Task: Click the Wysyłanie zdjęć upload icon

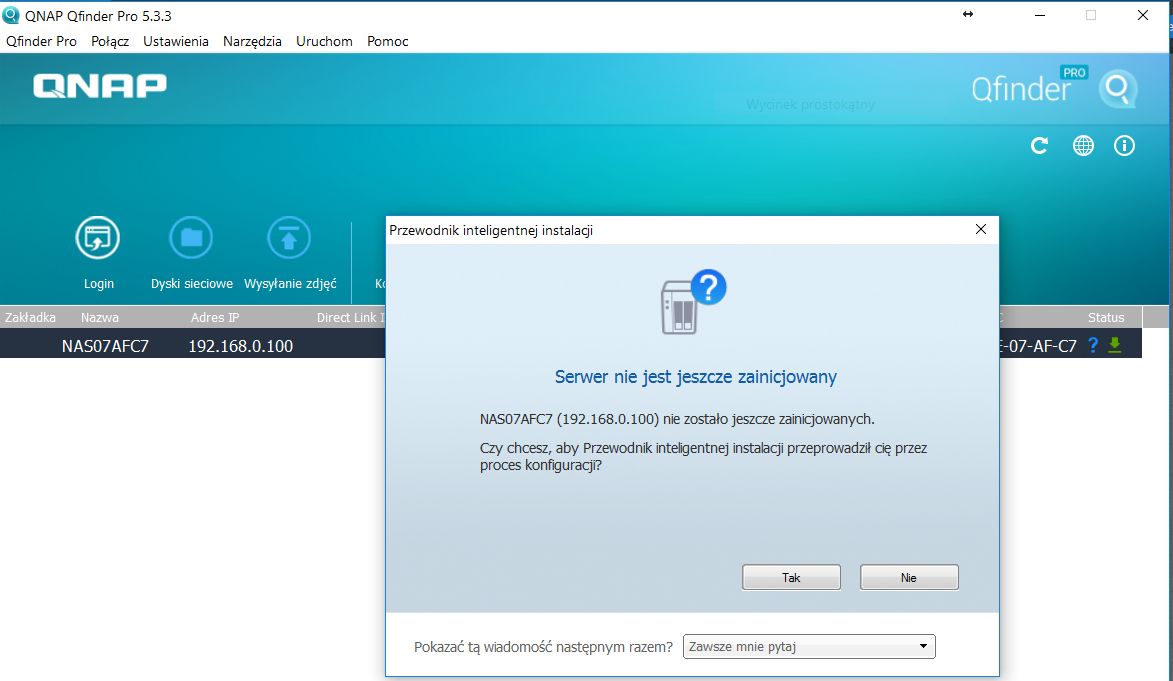Action: click(289, 238)
